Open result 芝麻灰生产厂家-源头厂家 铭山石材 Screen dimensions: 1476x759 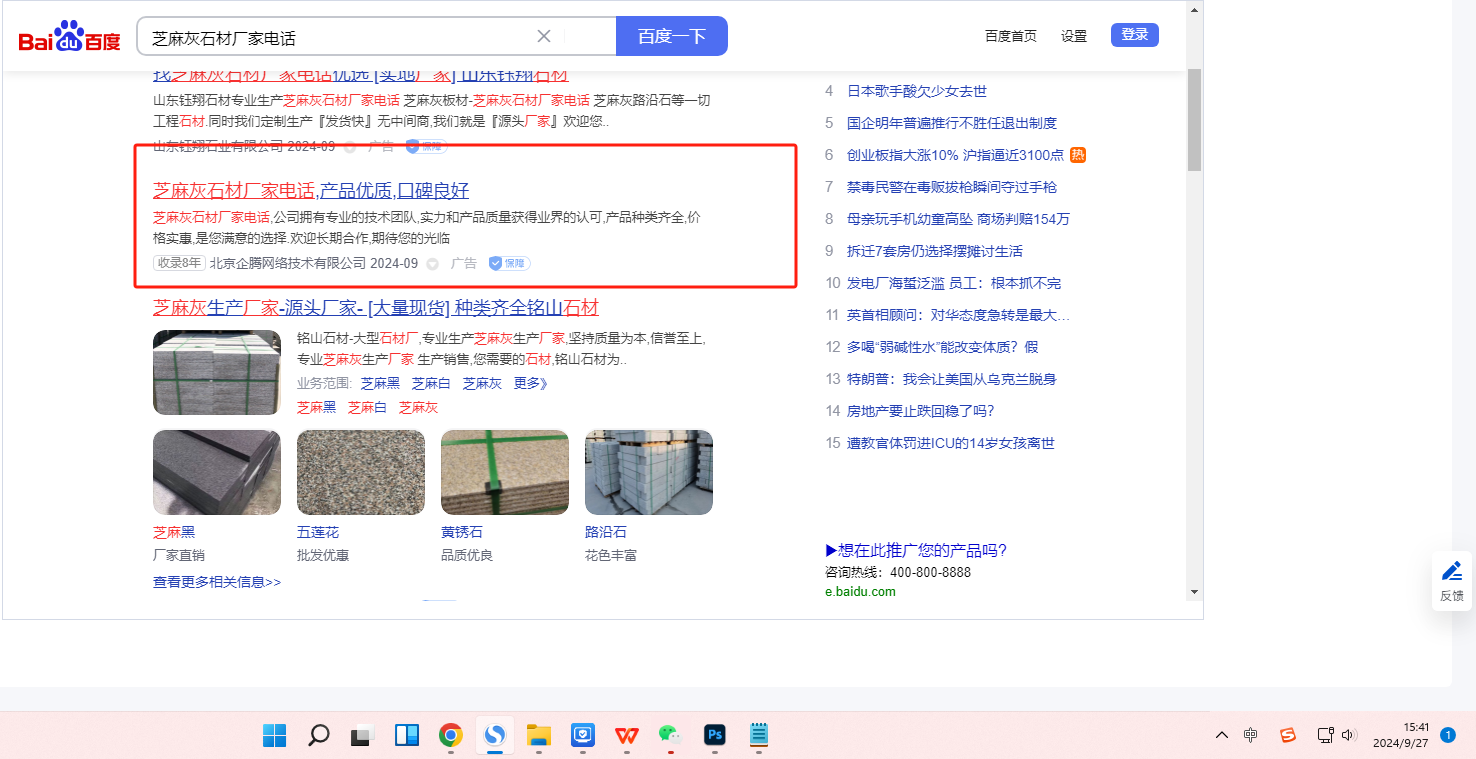[376, 308]
